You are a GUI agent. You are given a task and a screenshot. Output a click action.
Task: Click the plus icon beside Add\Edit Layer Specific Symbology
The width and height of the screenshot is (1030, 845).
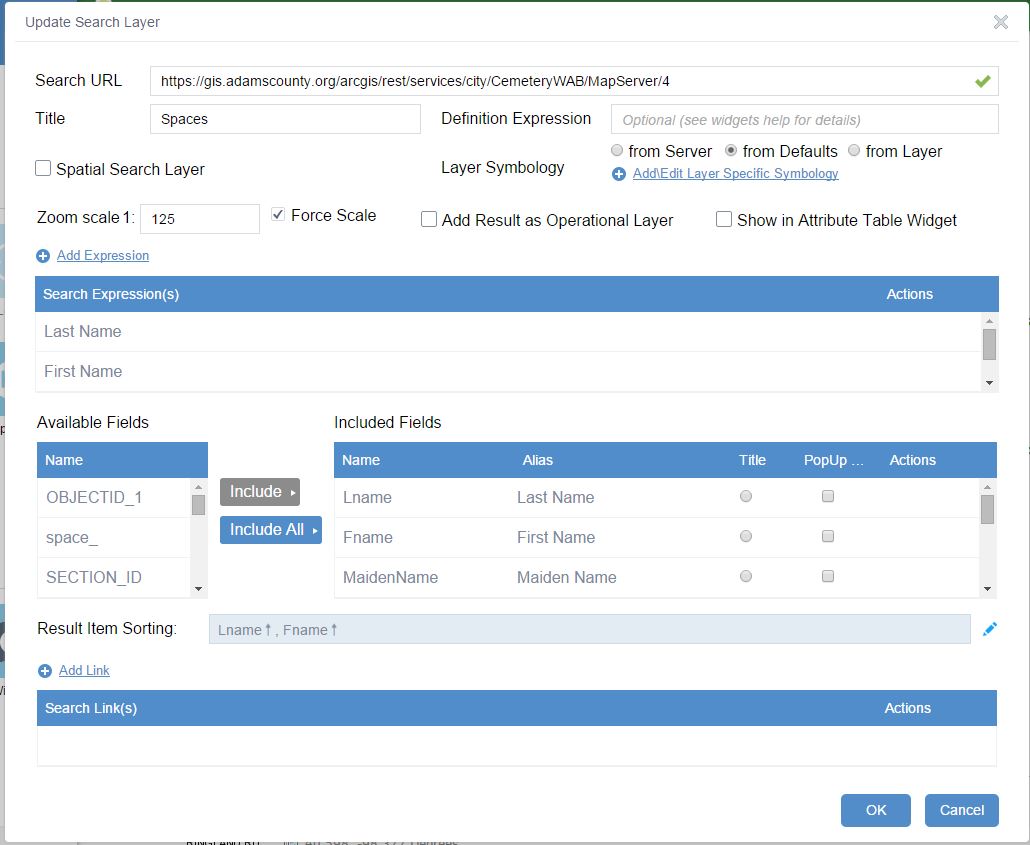point(619,174)
